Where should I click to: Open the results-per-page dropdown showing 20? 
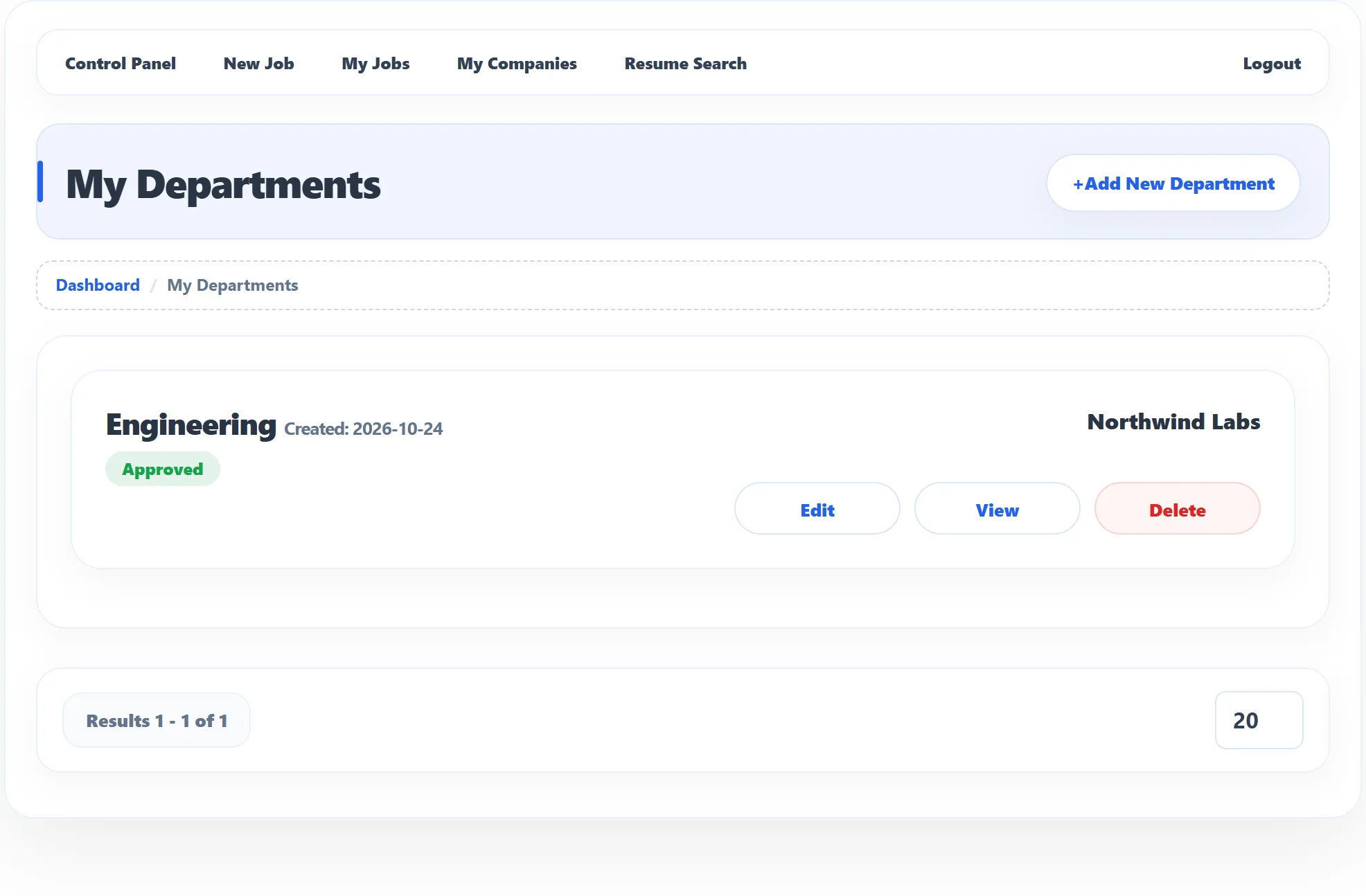click(x=1259, y=720)
